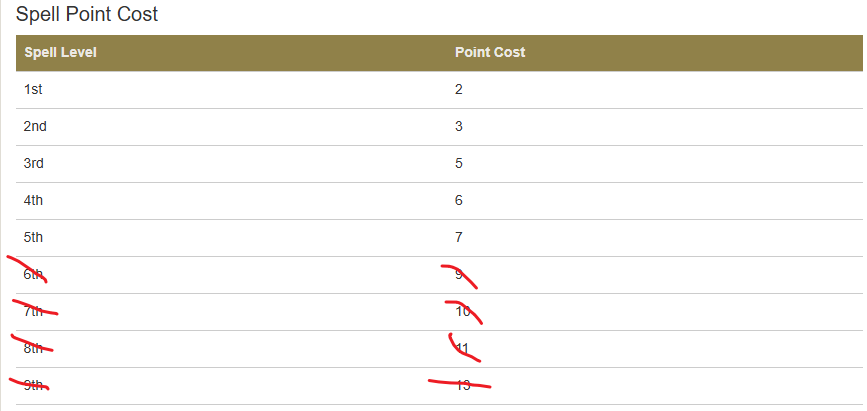
Task: Click point cost 5 in the 3rd row
Action: coord(459,163)
